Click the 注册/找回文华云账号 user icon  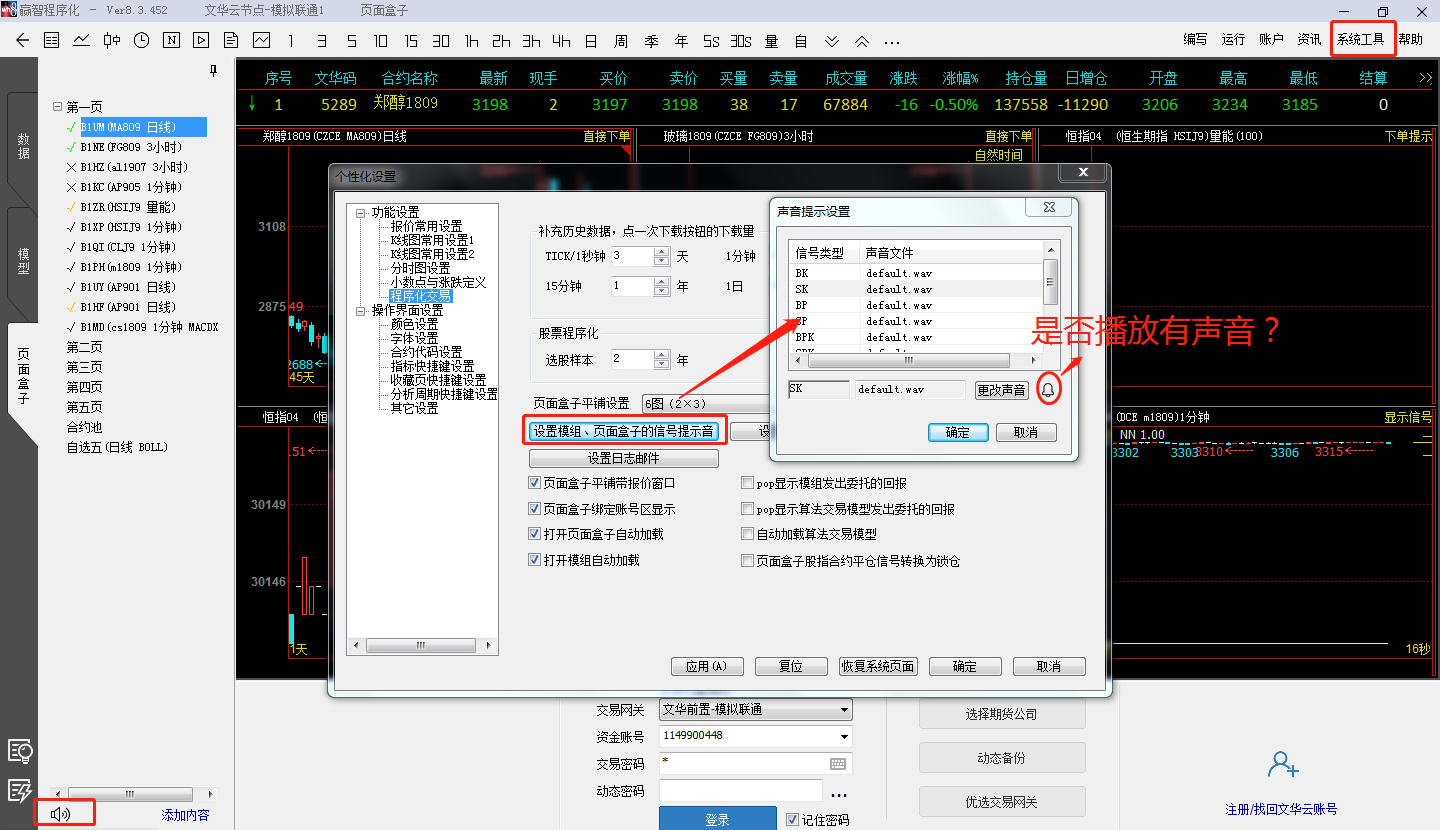1281,766
